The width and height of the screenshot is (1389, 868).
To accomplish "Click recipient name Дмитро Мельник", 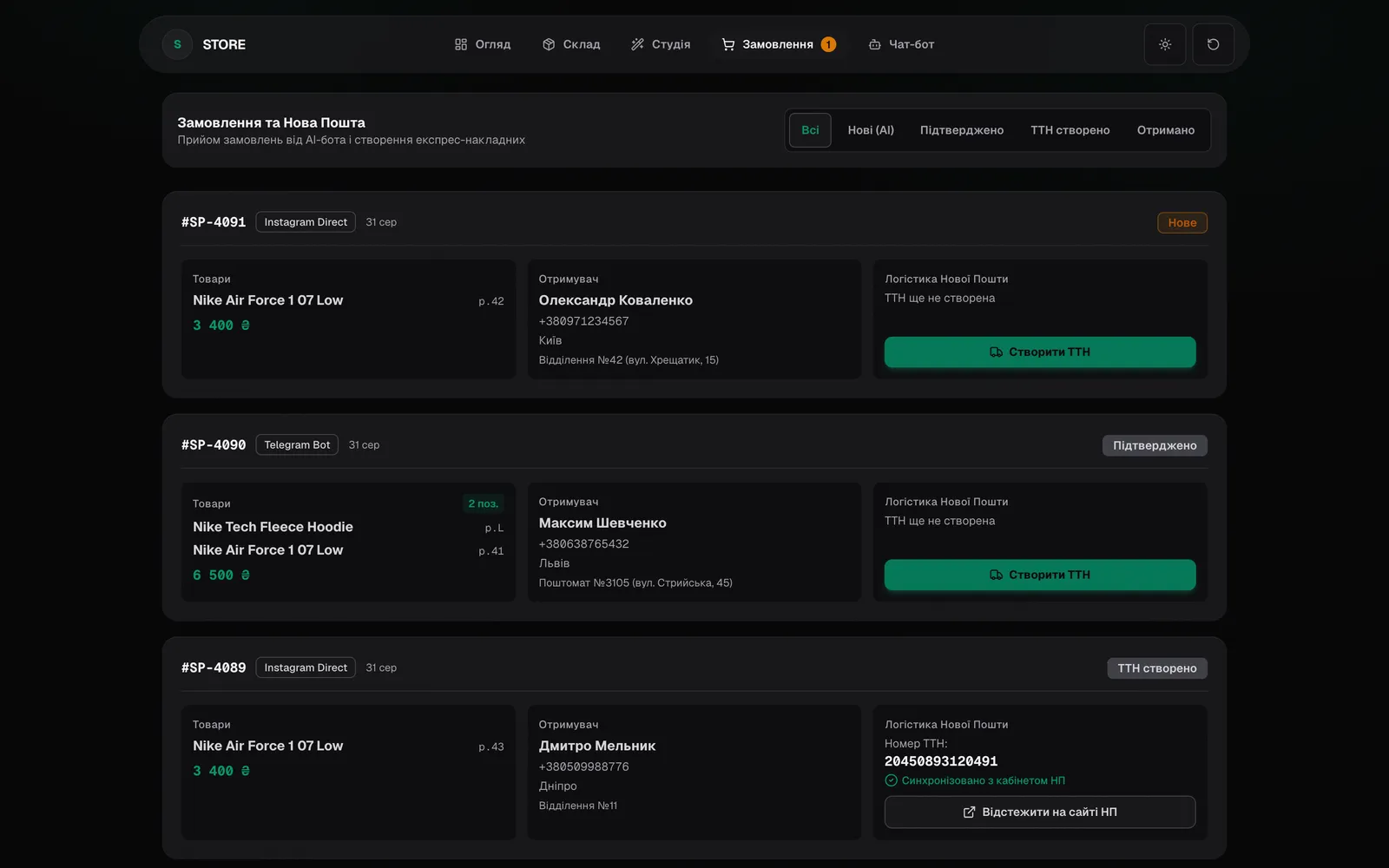I will (597, 746).
